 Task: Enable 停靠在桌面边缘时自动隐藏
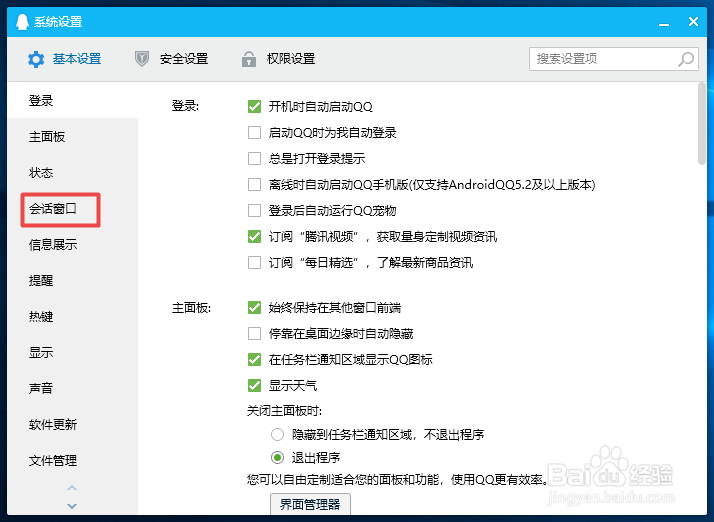pos(255,333)
